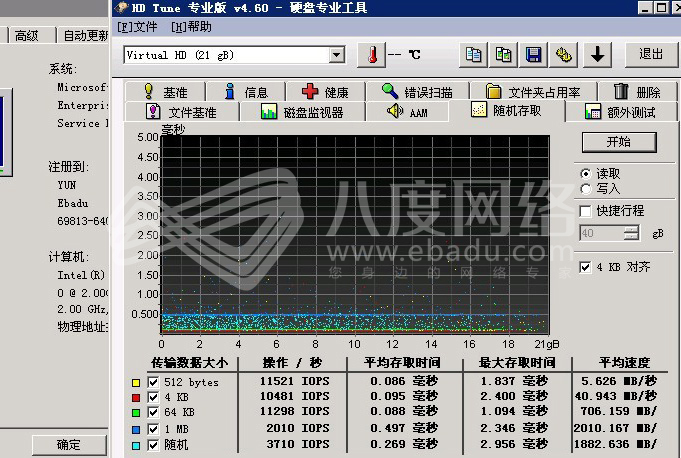Image resolution: width=681 pixels, height=458 pixels.
Task: Toggle the 4 KB 对齐 alignment checkbox
Action: pos(585,267)
